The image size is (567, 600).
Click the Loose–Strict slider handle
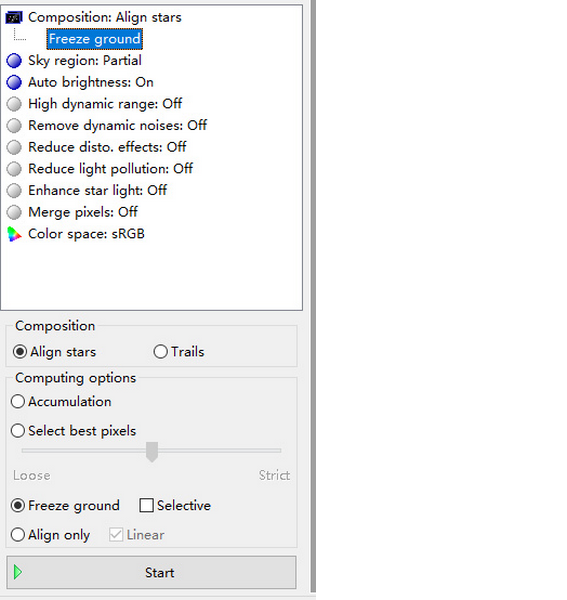tap(152, 452)
